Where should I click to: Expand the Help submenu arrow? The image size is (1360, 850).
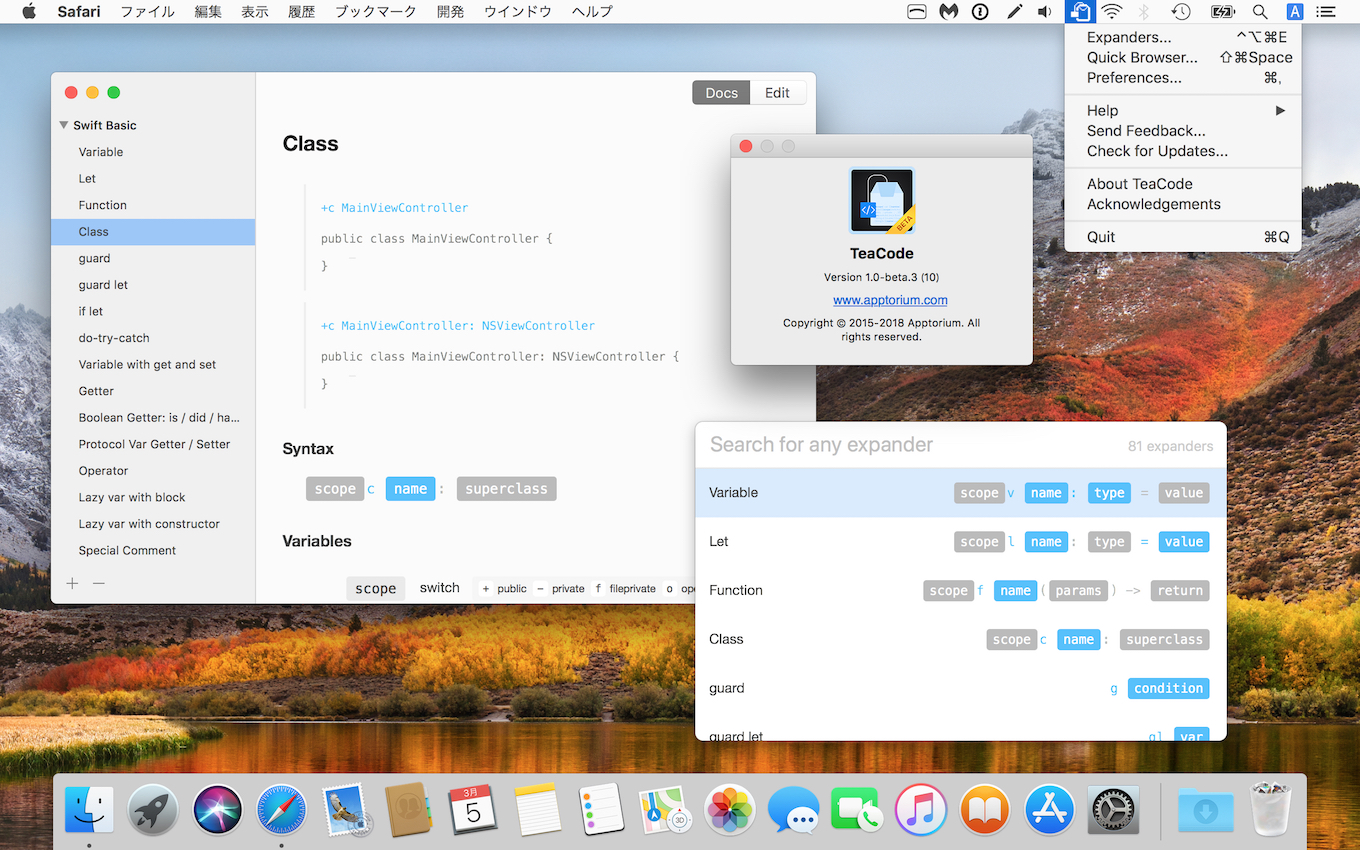1280,110
